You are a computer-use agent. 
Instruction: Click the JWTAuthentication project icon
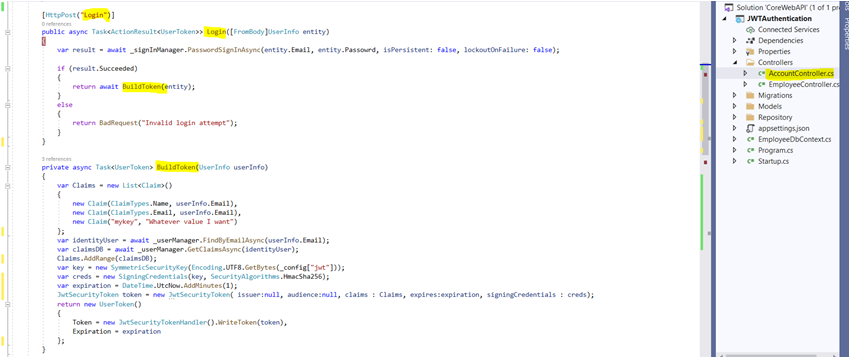(x=740, y=19)
